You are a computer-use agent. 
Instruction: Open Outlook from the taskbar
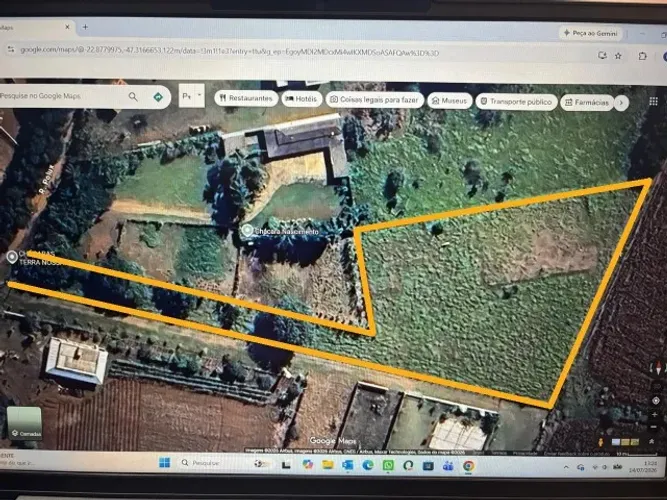click(x=348, y=465)
